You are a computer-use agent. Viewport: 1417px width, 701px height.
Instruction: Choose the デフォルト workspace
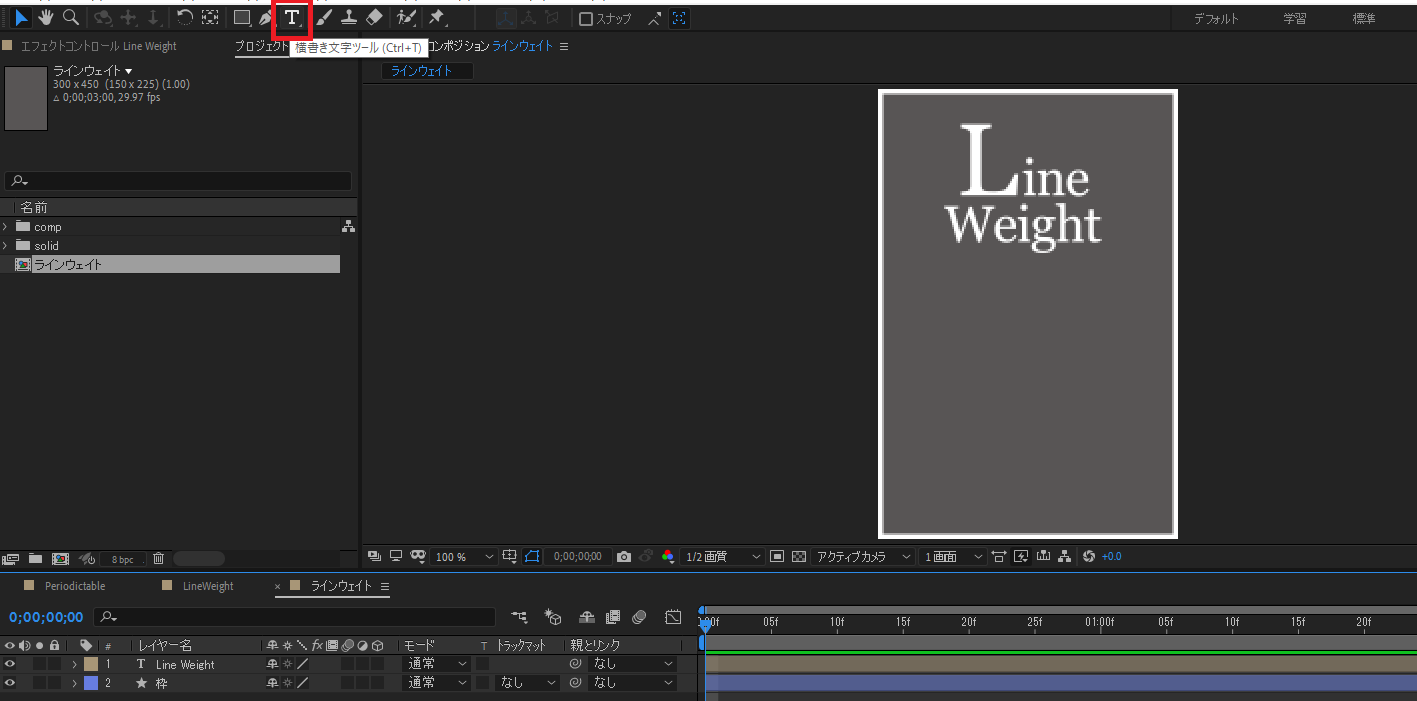1216,19
